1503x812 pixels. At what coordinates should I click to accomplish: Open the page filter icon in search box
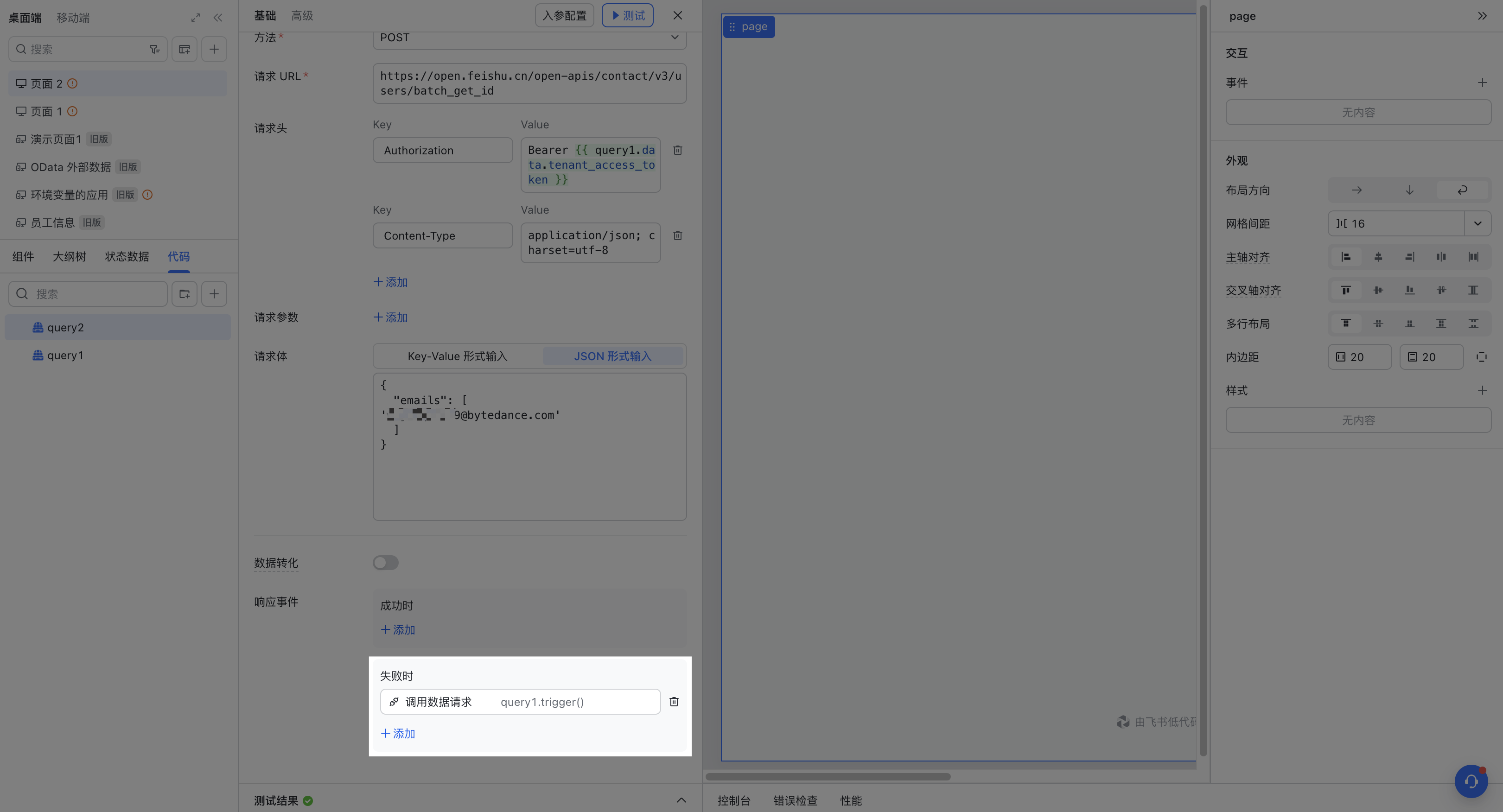point(154,50)
